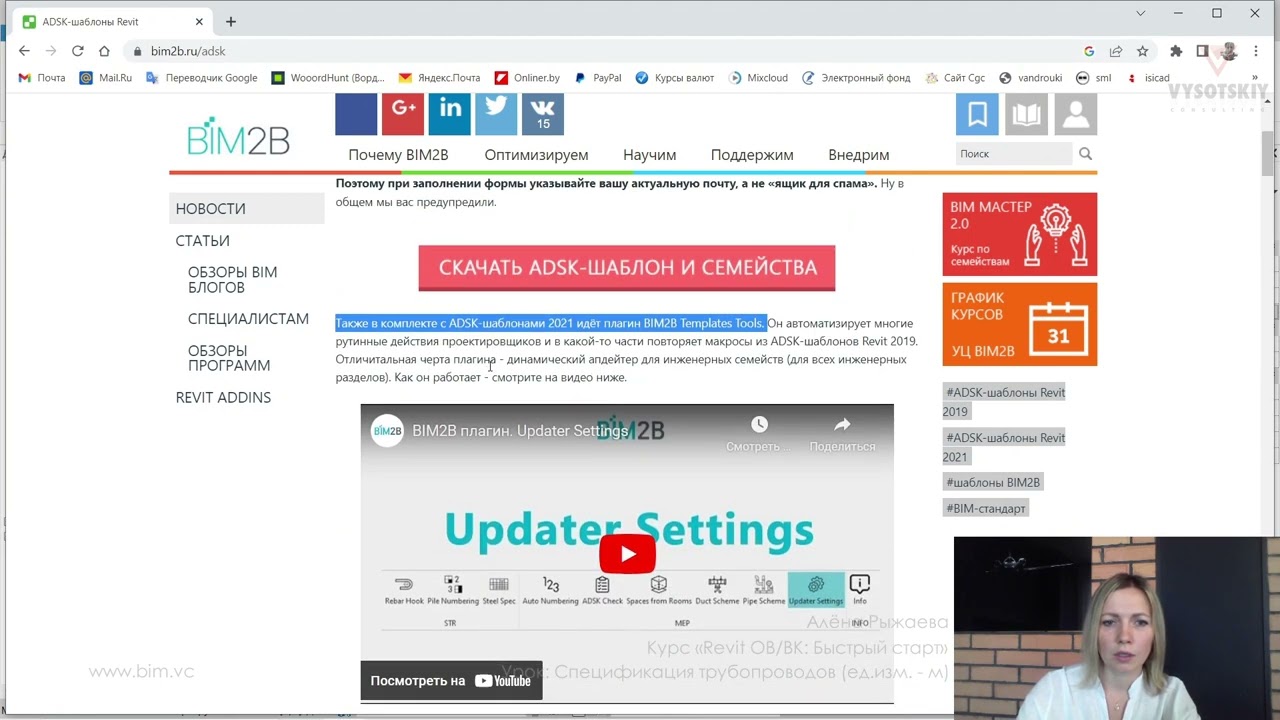The width and height of the screenshot is (1280, 720).
Task: Open 'REVIT ADDINS' sidebar link
Action: [x=223, y=398]
